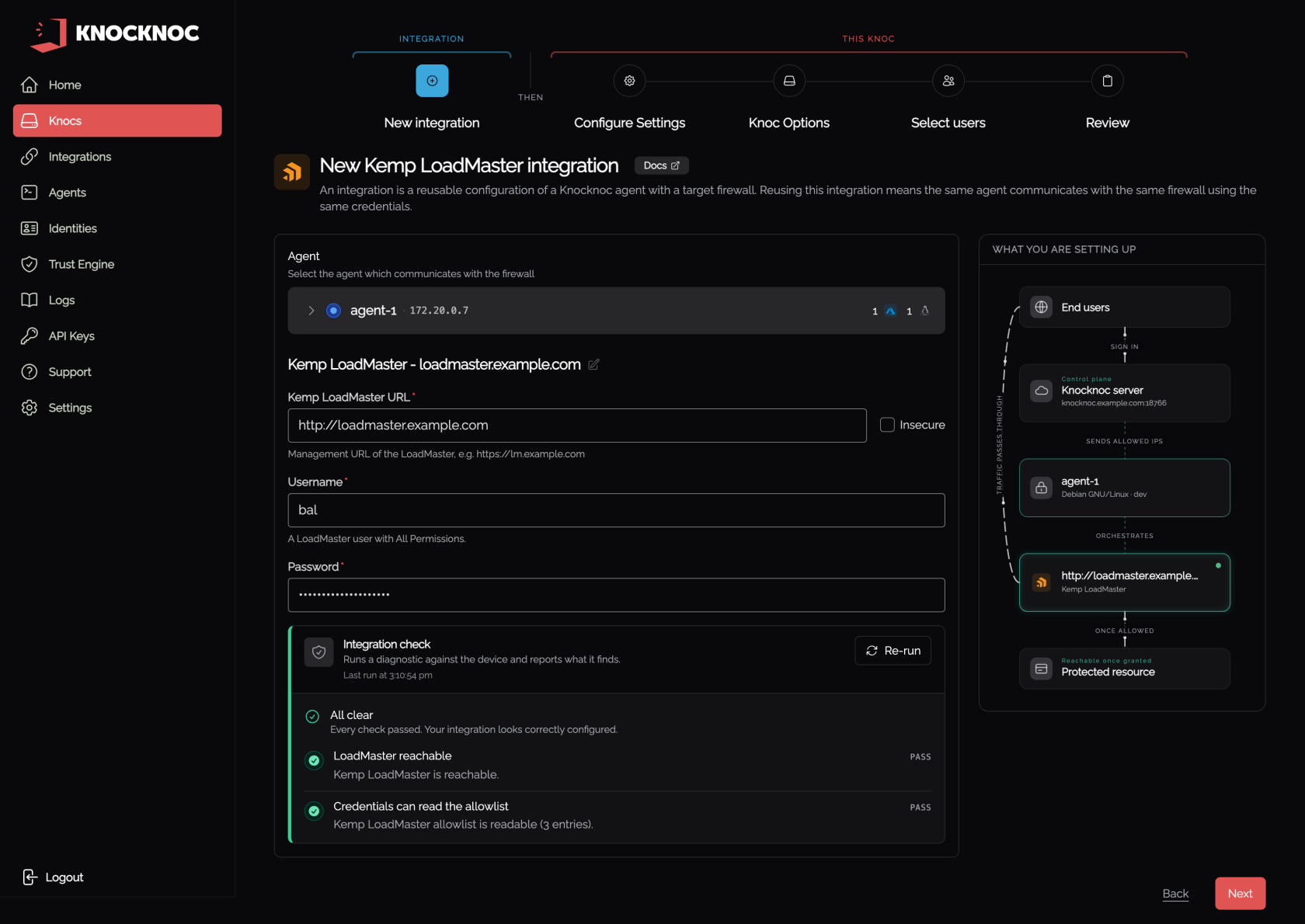
Task: Click the Agents terminal icon
Action: click(30, 192)
